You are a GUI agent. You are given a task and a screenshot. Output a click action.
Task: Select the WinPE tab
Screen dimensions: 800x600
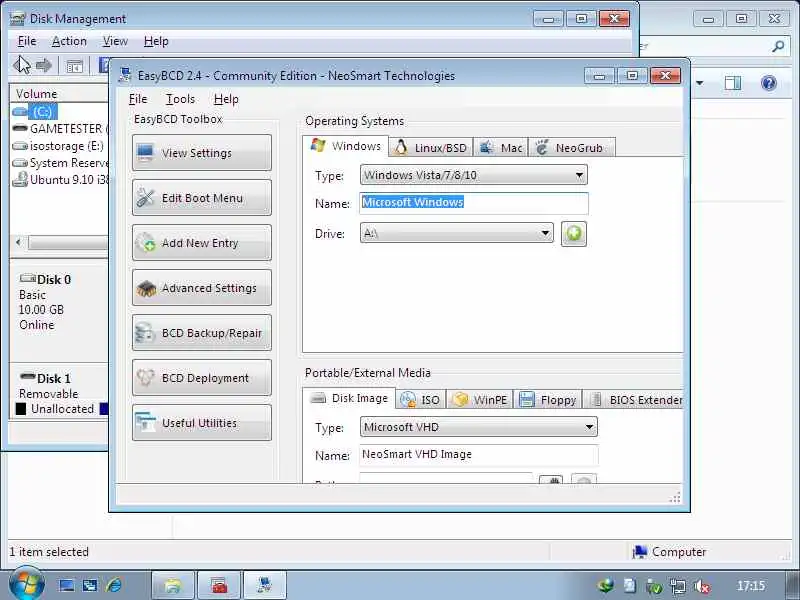[480, 399]
